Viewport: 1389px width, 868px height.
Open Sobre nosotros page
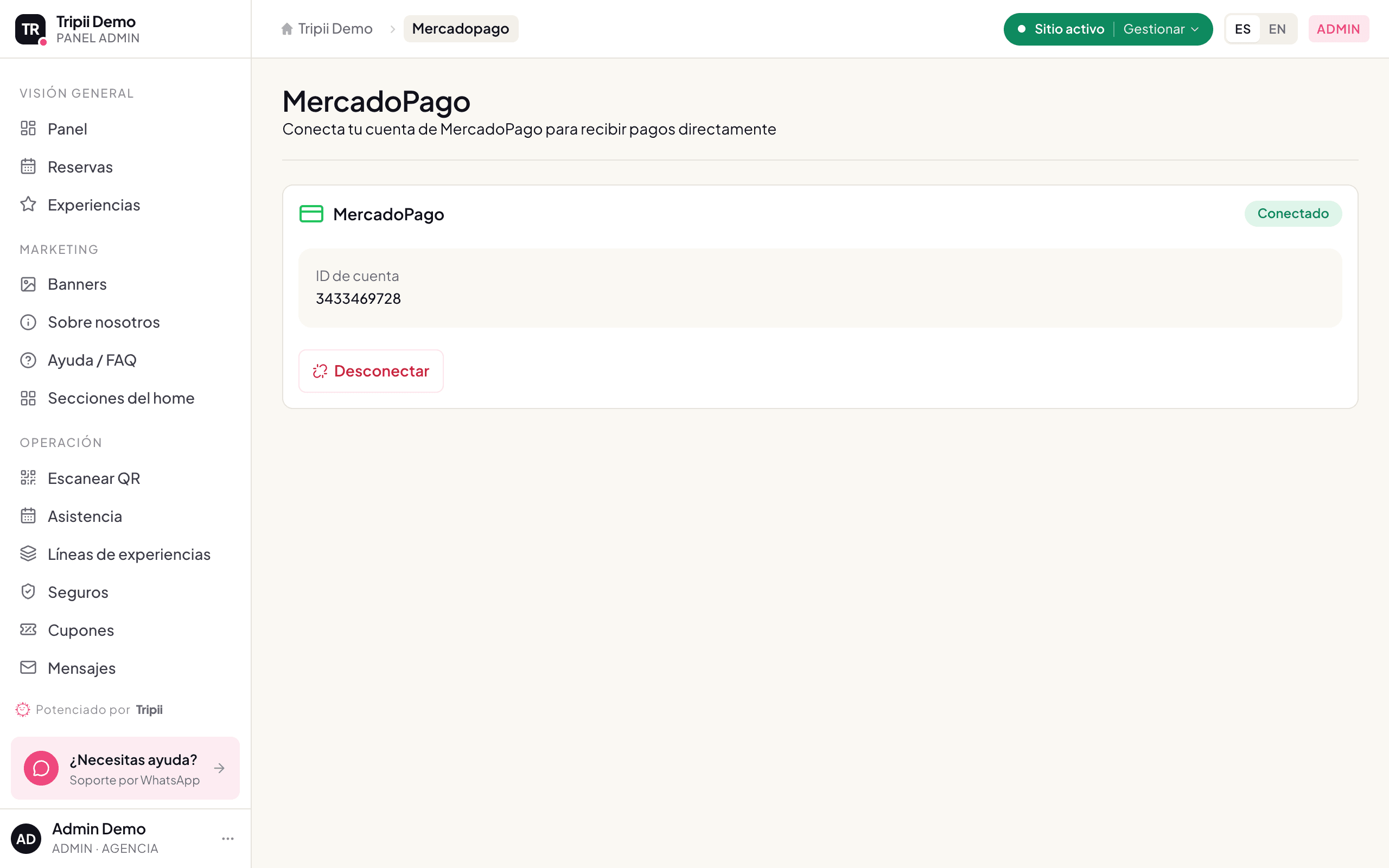tap(125, 322)
